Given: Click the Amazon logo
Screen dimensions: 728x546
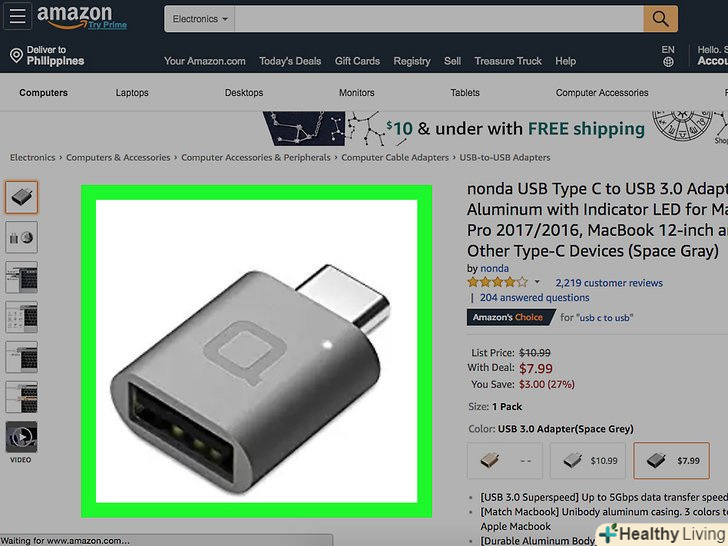Looking at the screenshot, I should click(81, 17).
